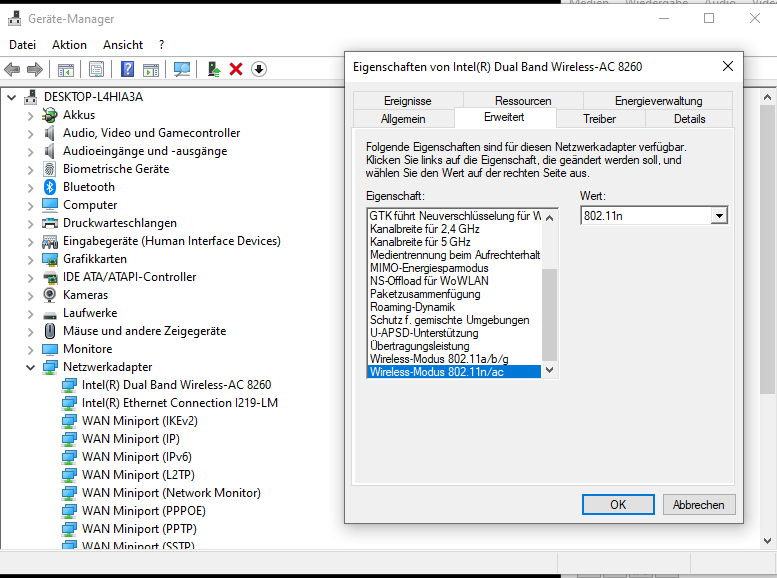777x578 pixels.
Task: Select the Akkus battery icon
Action: pyautogui.click(x=50, y=115)
